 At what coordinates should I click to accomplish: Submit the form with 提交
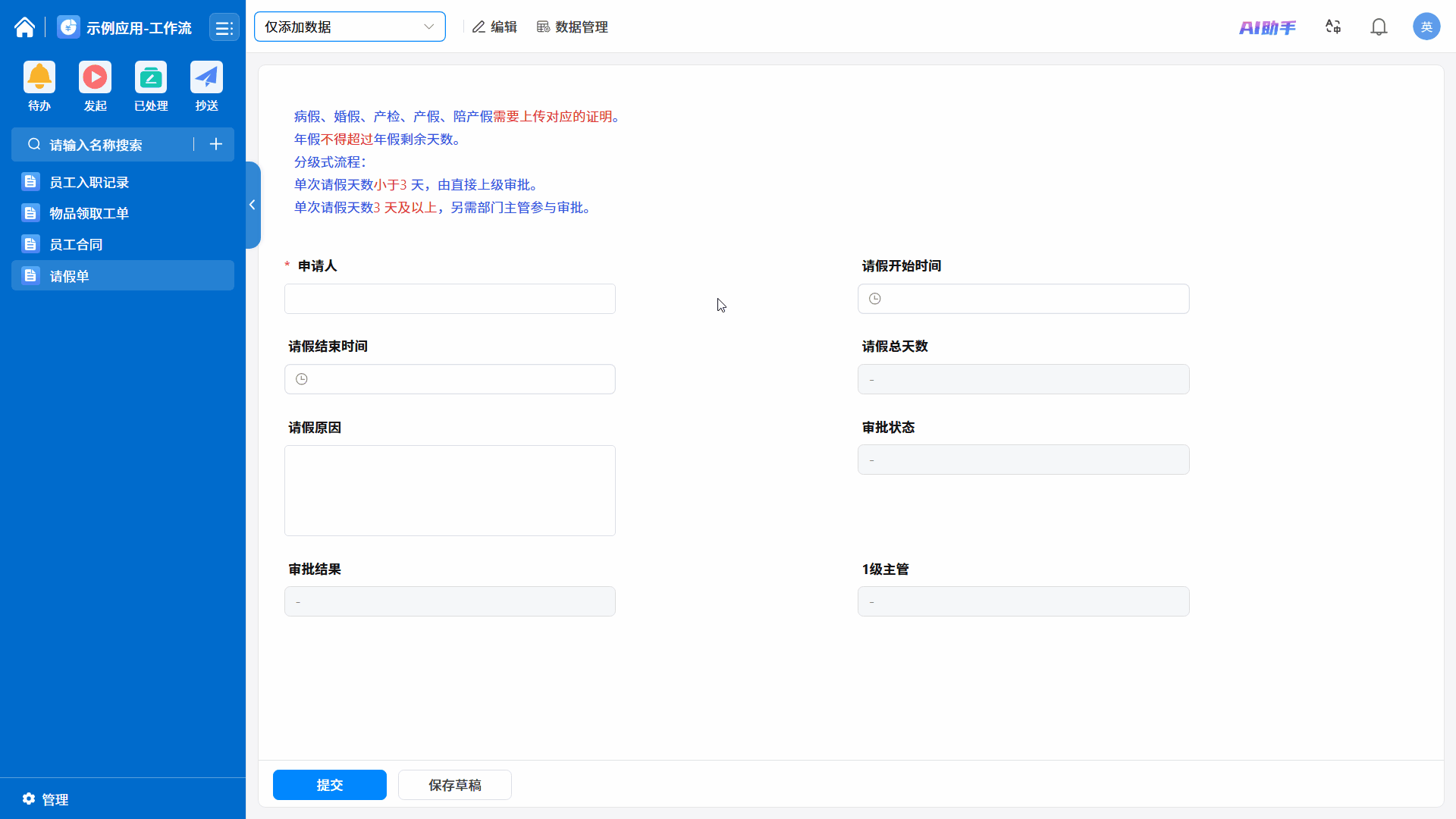[330, 785]
